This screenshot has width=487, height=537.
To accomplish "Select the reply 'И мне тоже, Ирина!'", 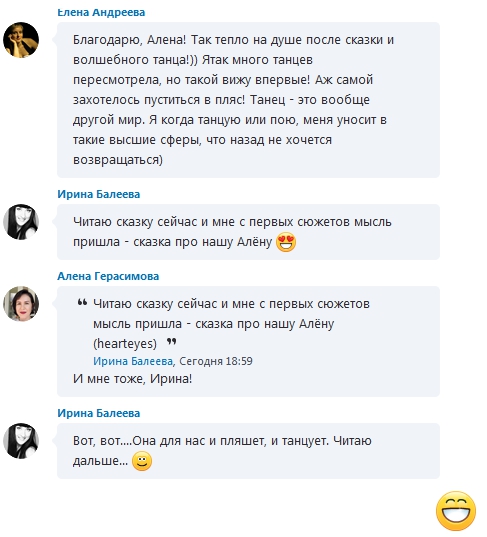I will click(133, 379).
